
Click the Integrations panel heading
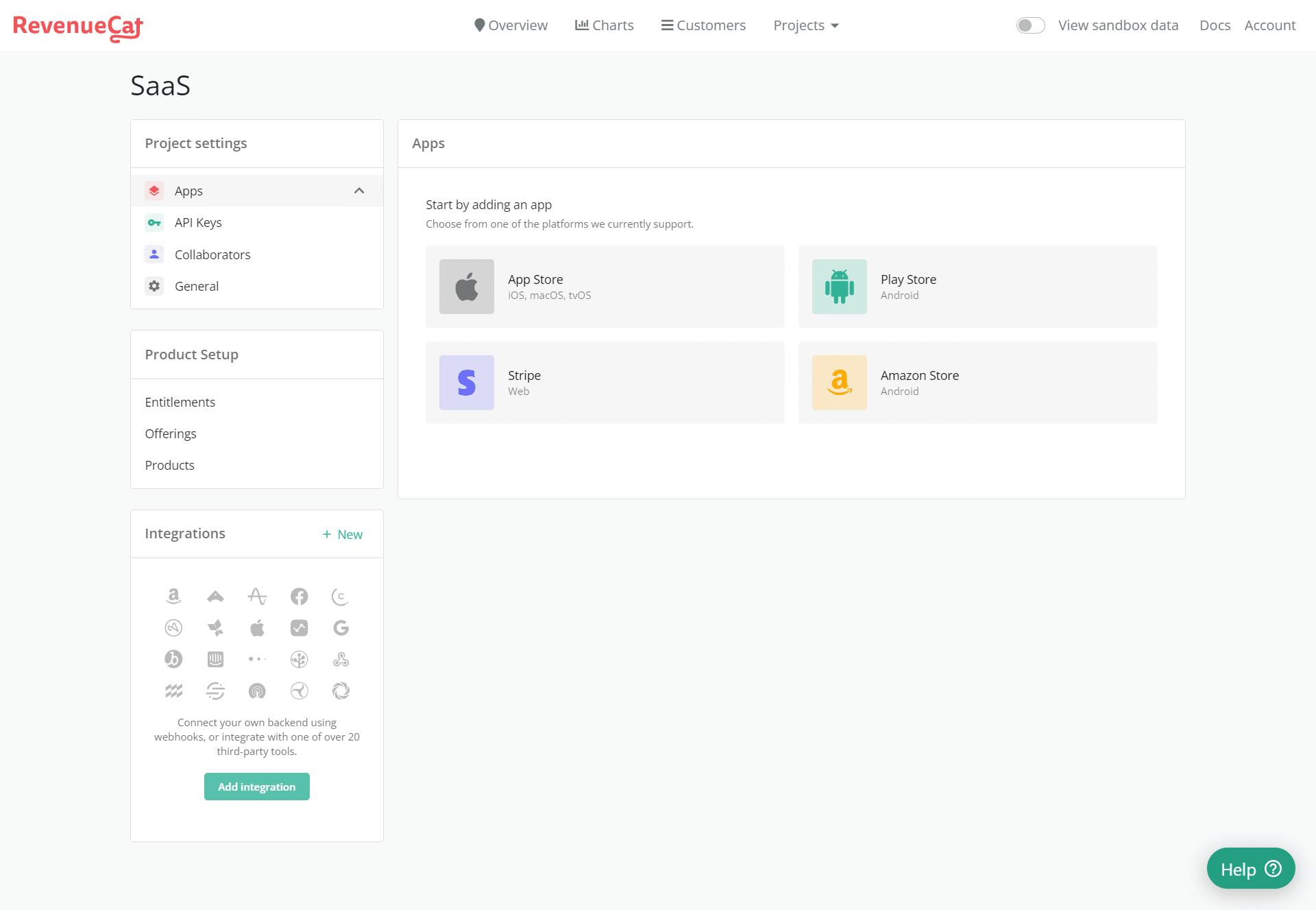185,534
